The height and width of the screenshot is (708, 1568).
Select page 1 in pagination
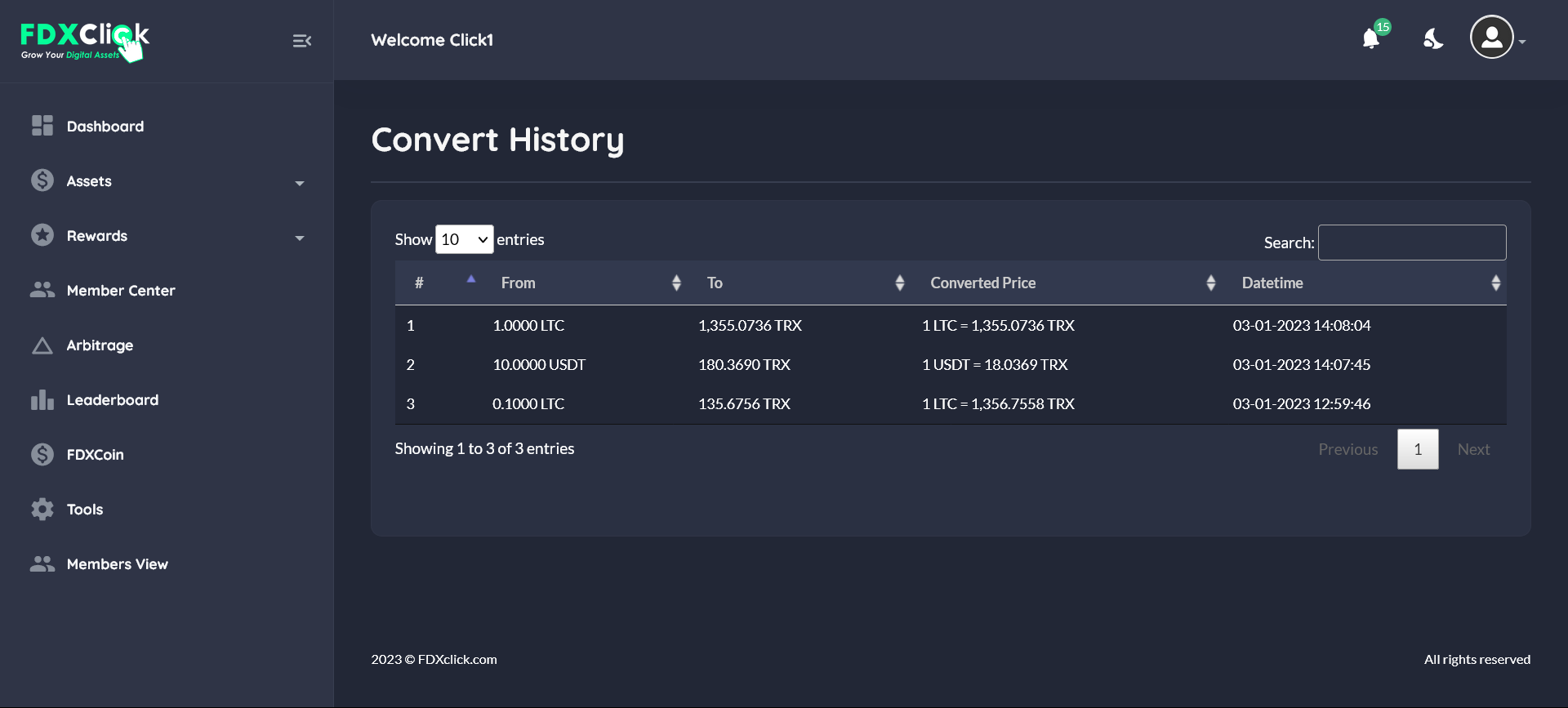click(1417, 449)
